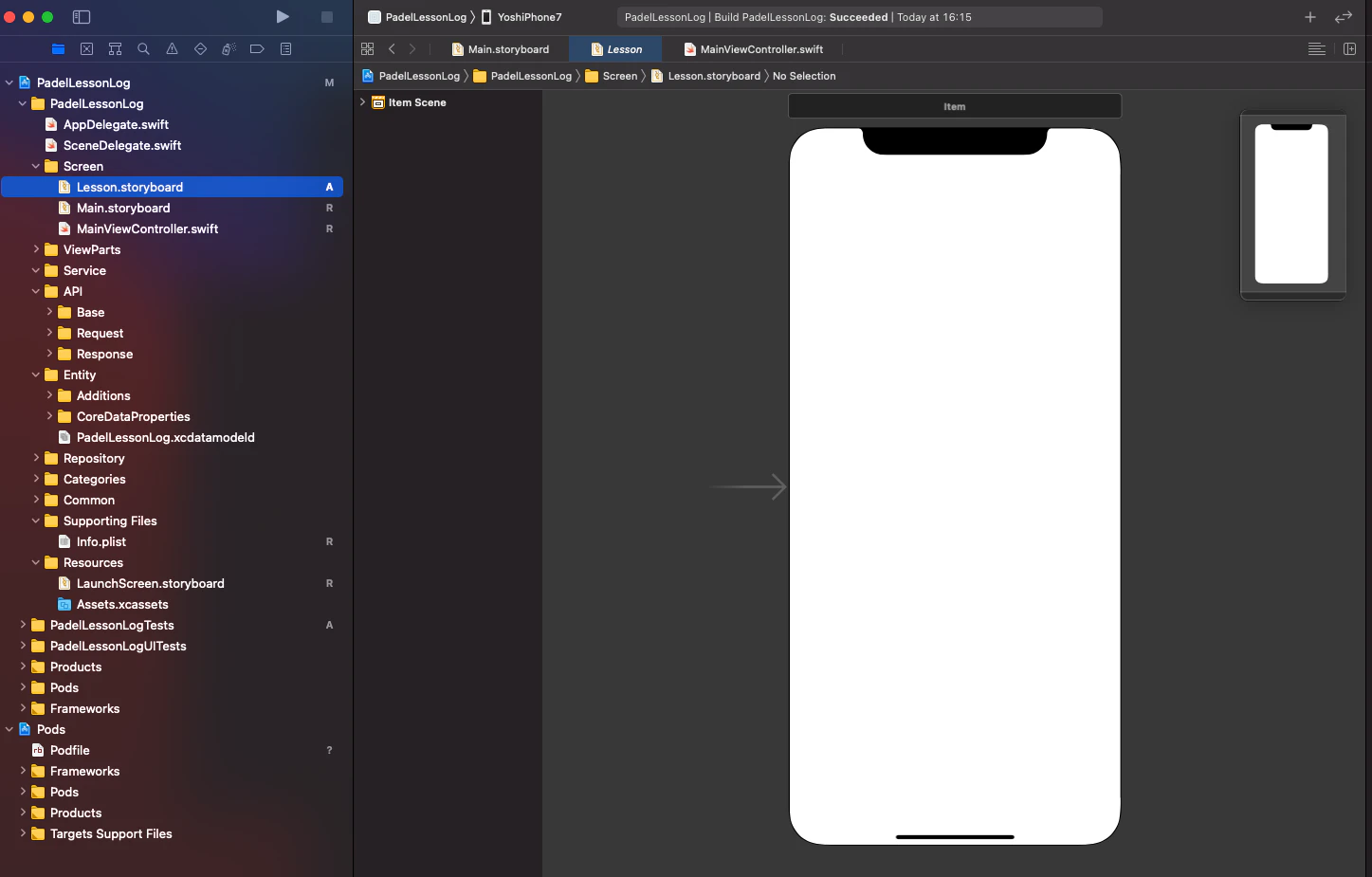Open the related items grid menu
This screenshot has height=877, width=1372.
tap(368, 49)
